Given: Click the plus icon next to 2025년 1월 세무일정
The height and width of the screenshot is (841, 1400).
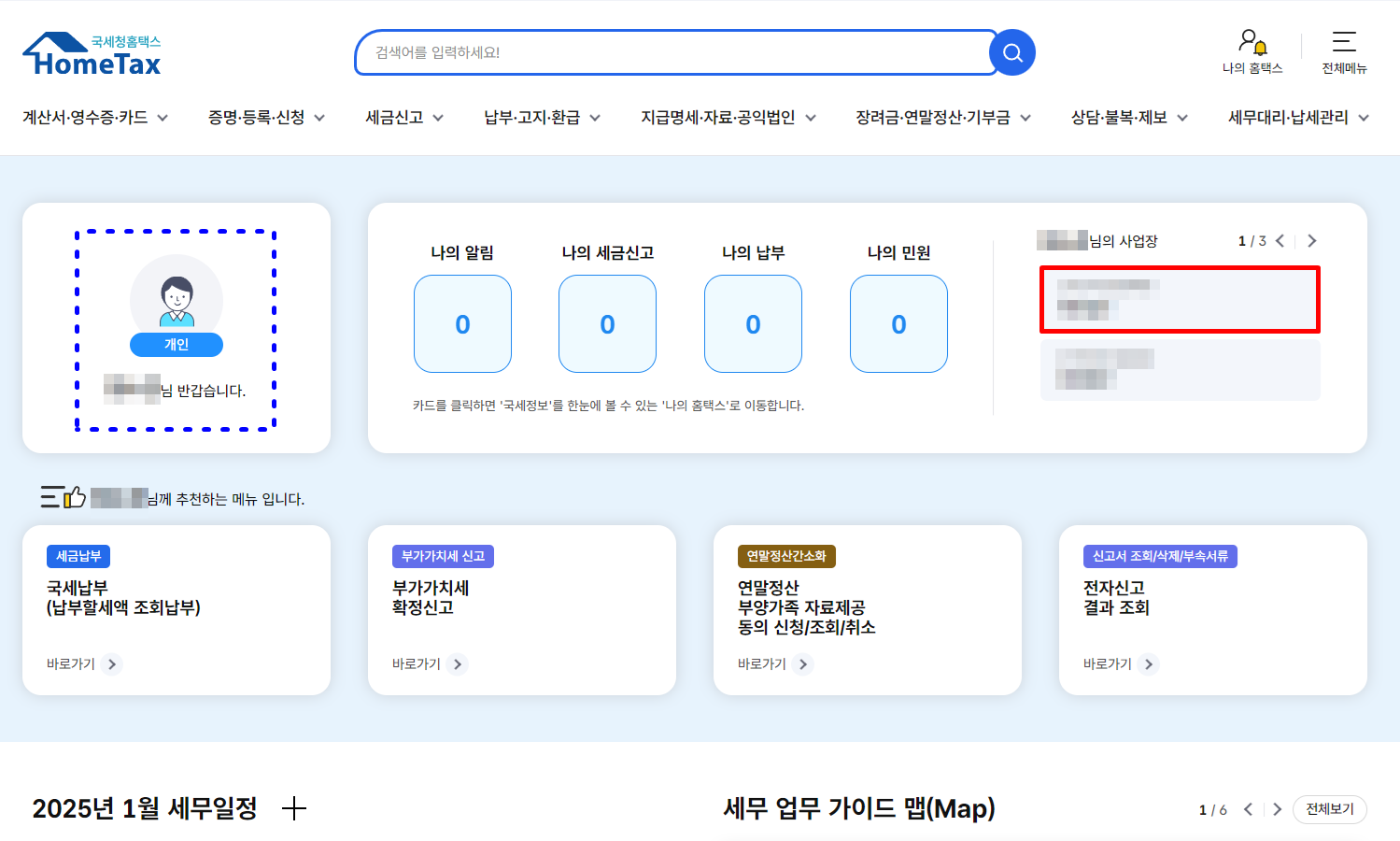Looking at the screenshot, I should point(294,808).
